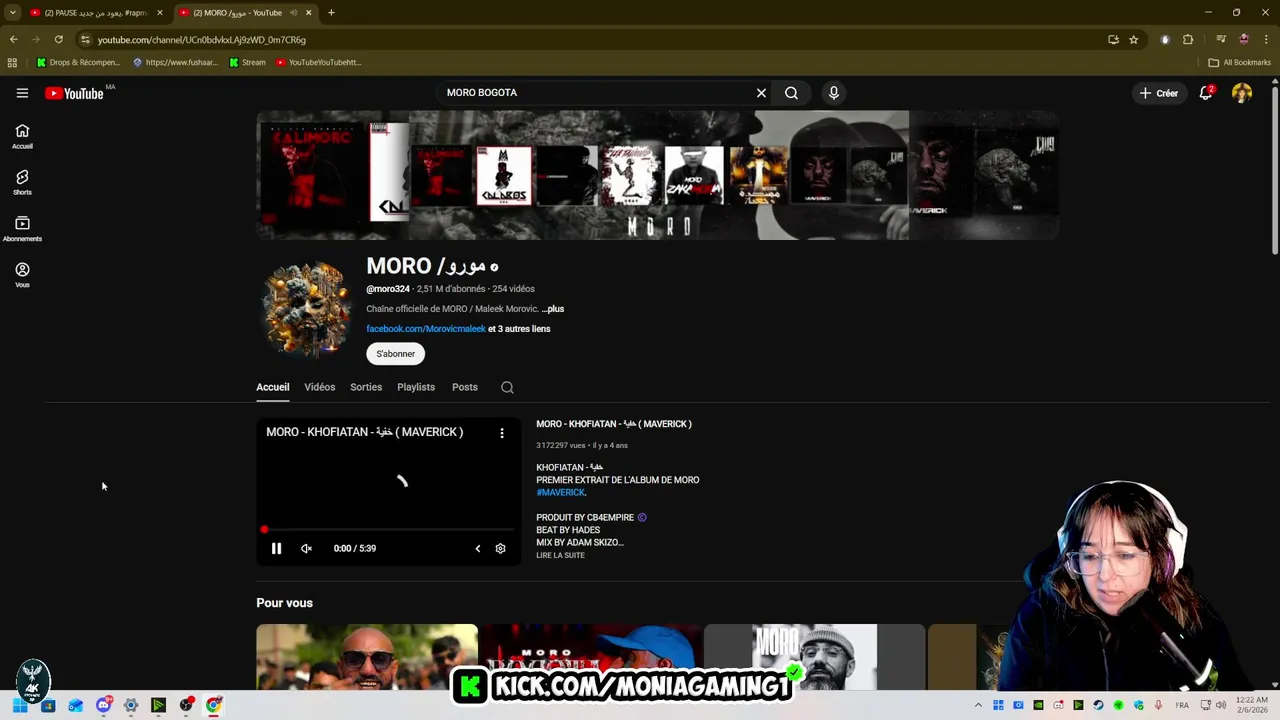Viewport: 1280px width, 720px height.
Task: Click the search magnifier button
Action: click(791, 93)
